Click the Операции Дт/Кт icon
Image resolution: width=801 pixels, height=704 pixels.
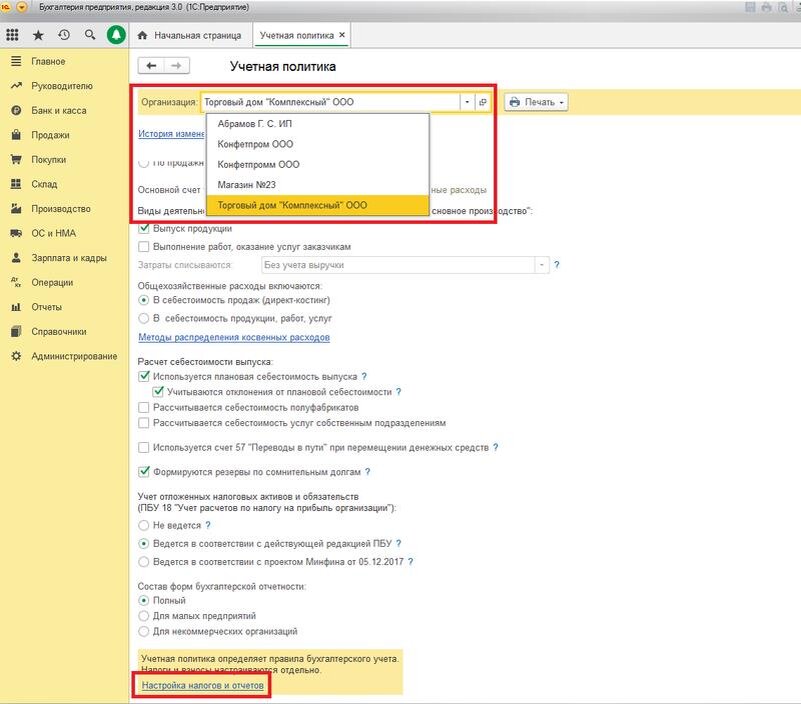[x=16, y=282]
